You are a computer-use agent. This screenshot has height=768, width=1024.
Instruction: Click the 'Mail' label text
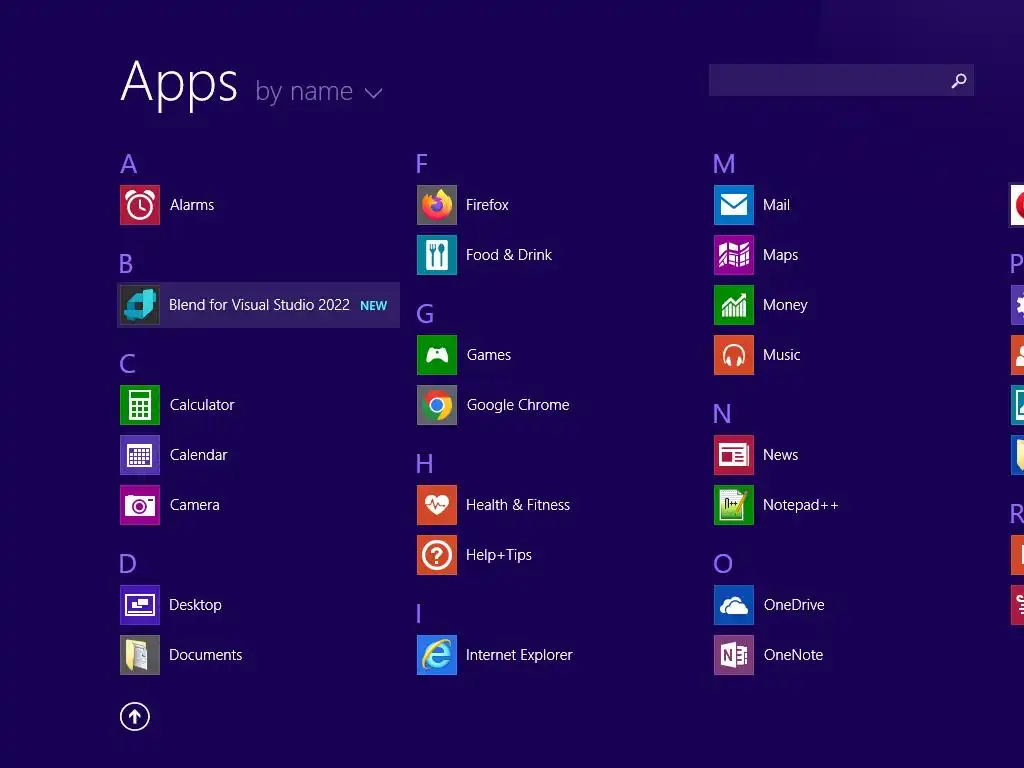point(776,205)
